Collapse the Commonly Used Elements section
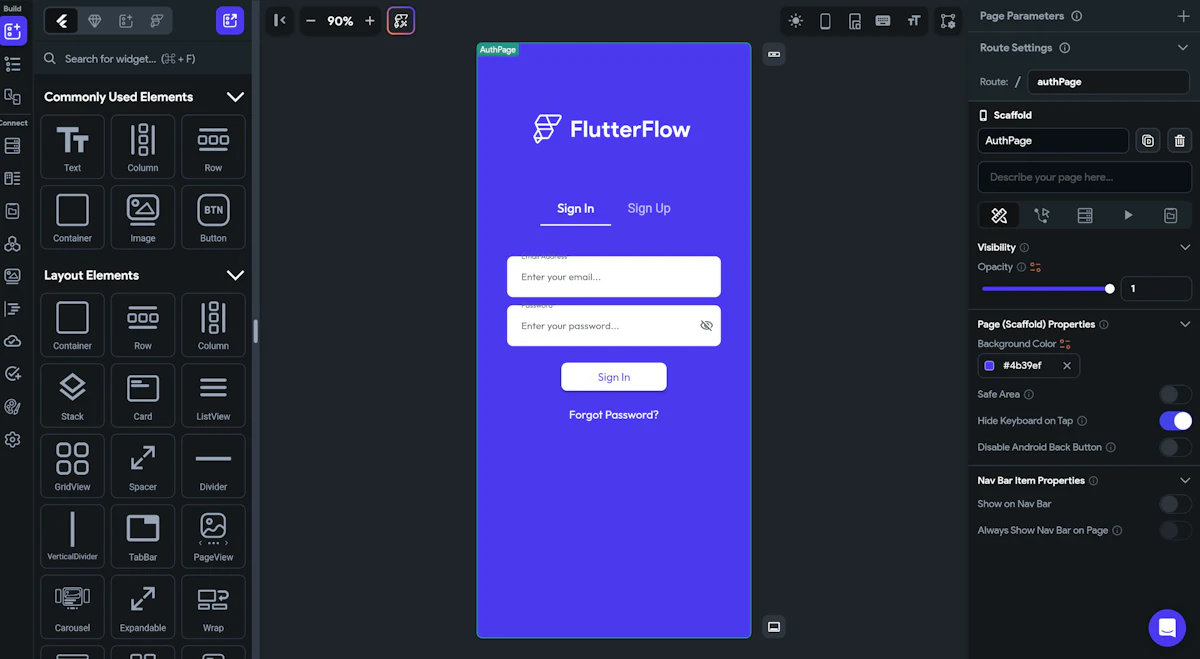 [x=235, y=97]
